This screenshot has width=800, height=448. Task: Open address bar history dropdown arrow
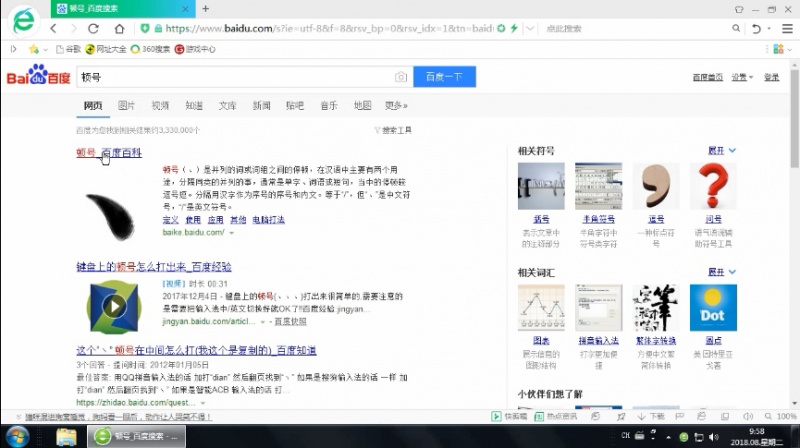530,29
